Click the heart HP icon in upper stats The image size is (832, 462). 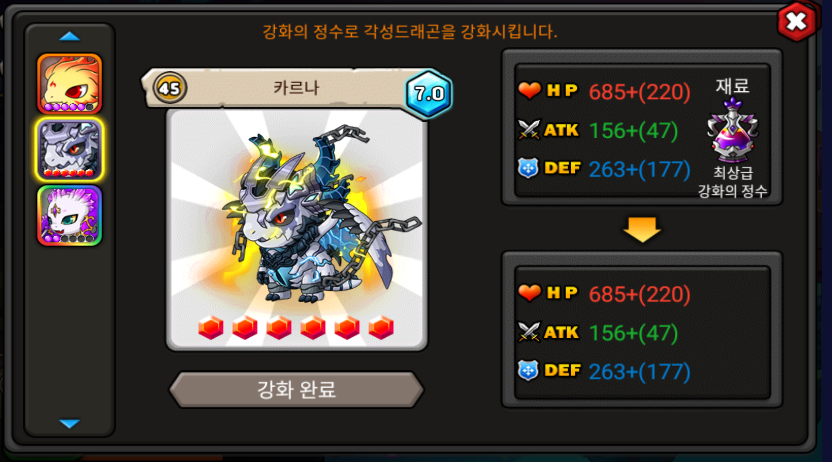[x=529, y=91]
